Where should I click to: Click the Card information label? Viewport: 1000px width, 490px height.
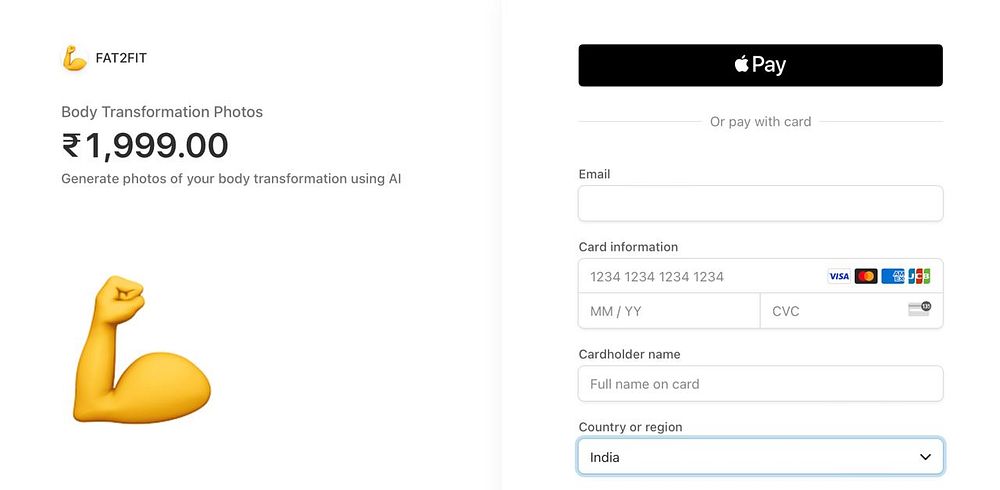[628, 247]
